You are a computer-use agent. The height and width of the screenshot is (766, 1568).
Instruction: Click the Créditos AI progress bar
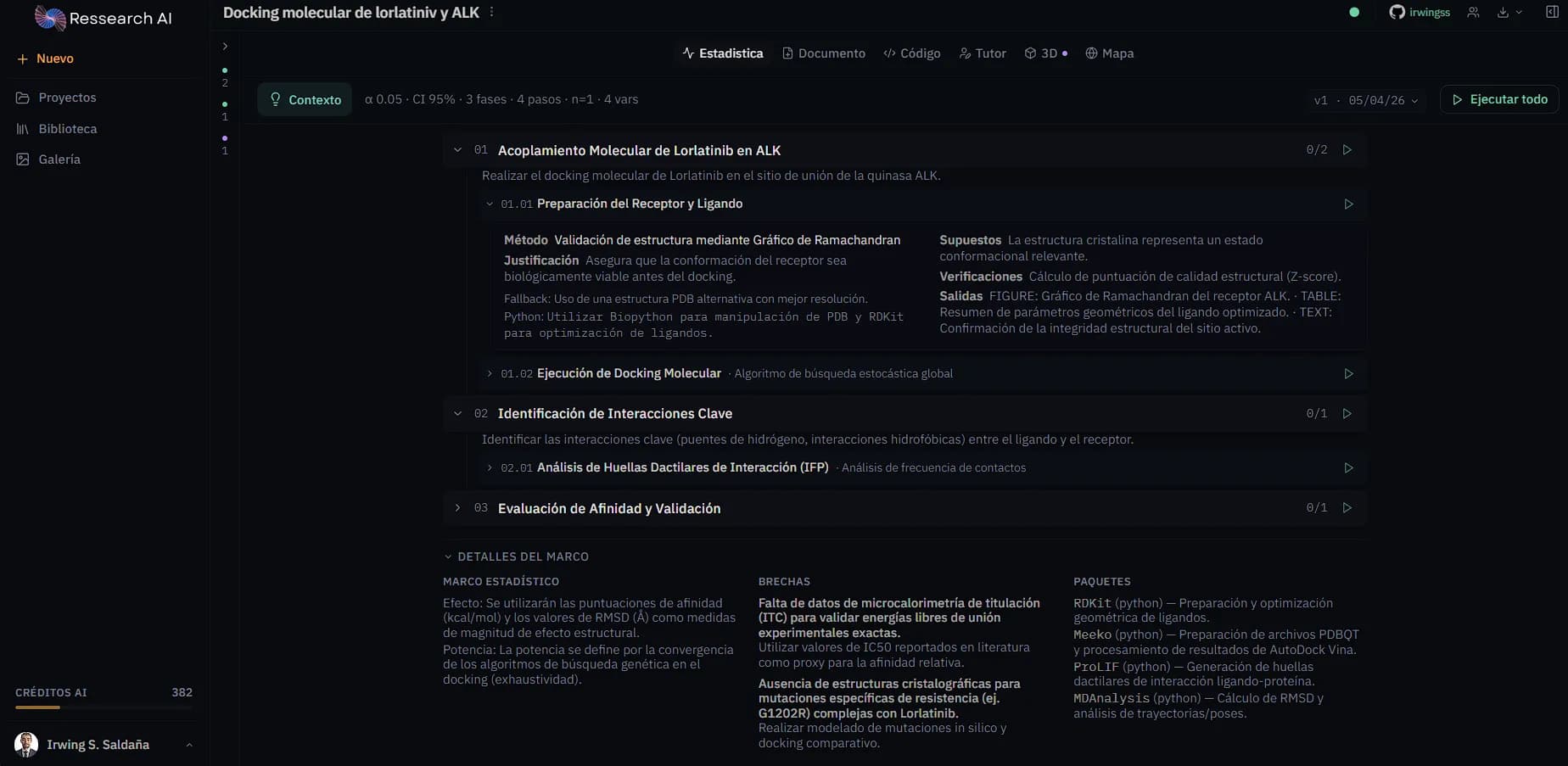tap(104, 707)
